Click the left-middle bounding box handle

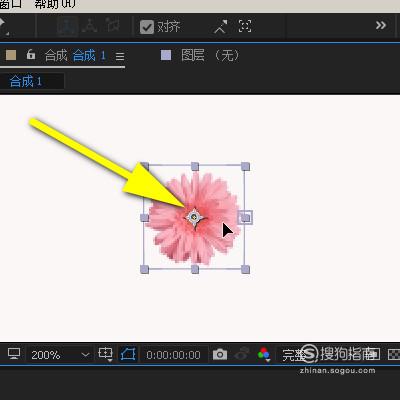coord(144,218)
